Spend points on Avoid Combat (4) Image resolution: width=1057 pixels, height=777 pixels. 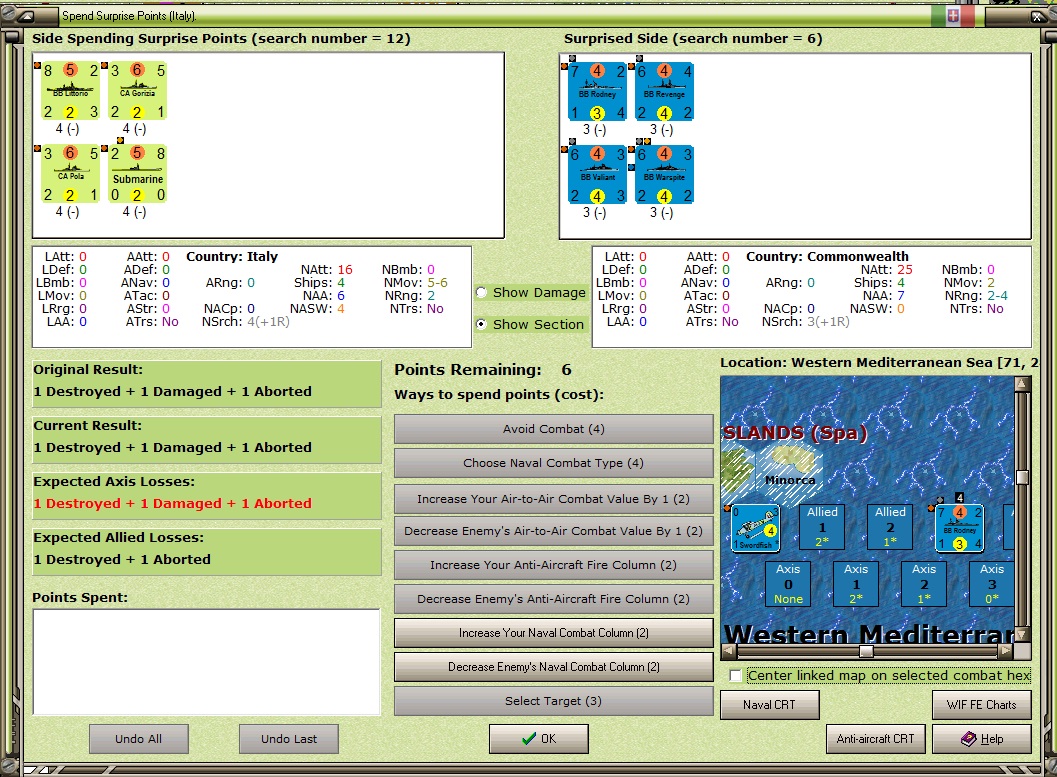tap(553, 429)
